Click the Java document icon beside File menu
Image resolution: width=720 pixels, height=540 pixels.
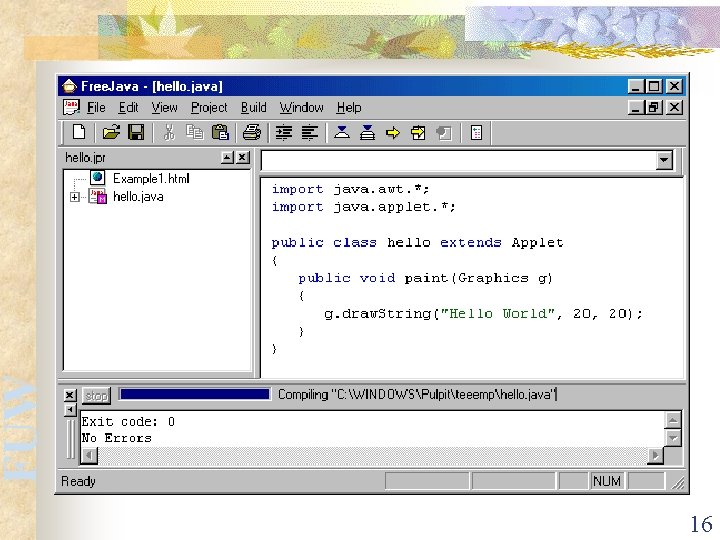coord(71,107)
